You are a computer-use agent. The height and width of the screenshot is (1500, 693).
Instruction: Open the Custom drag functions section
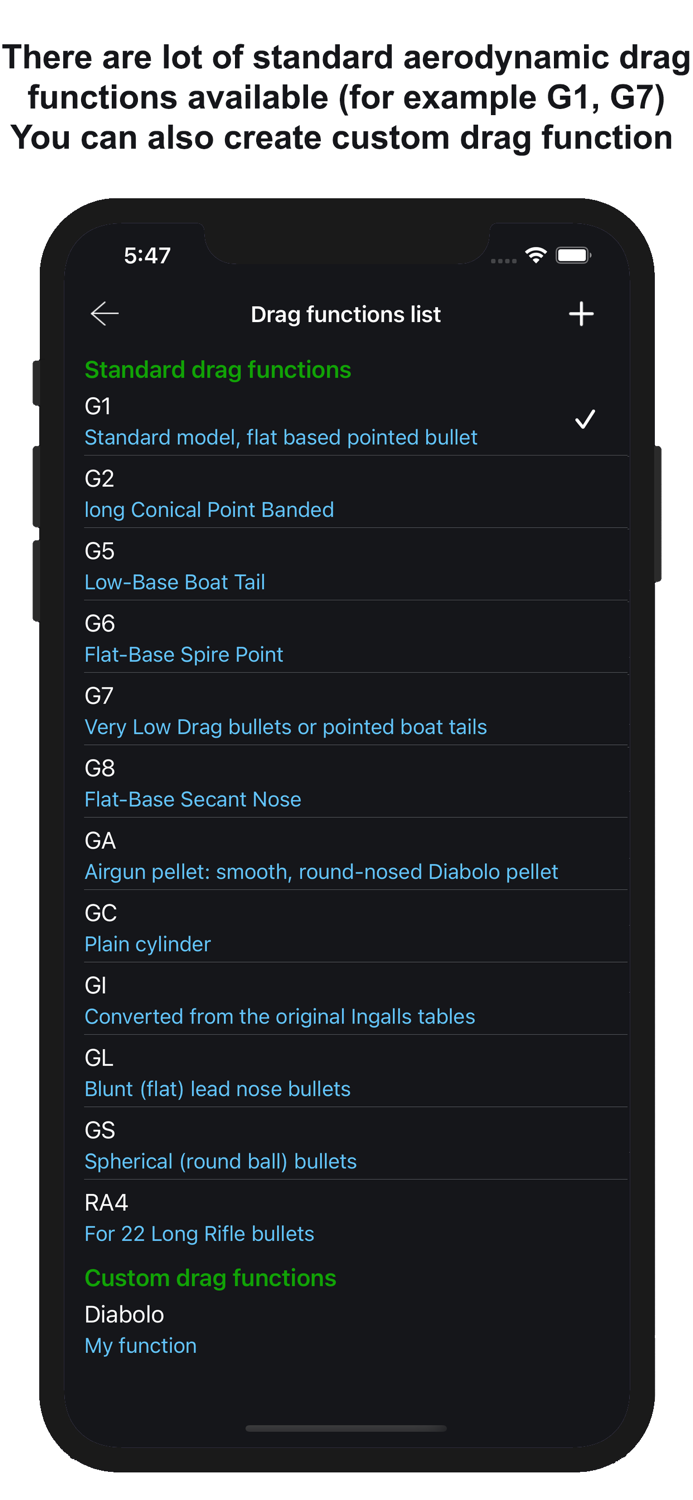pos(210,1278)
